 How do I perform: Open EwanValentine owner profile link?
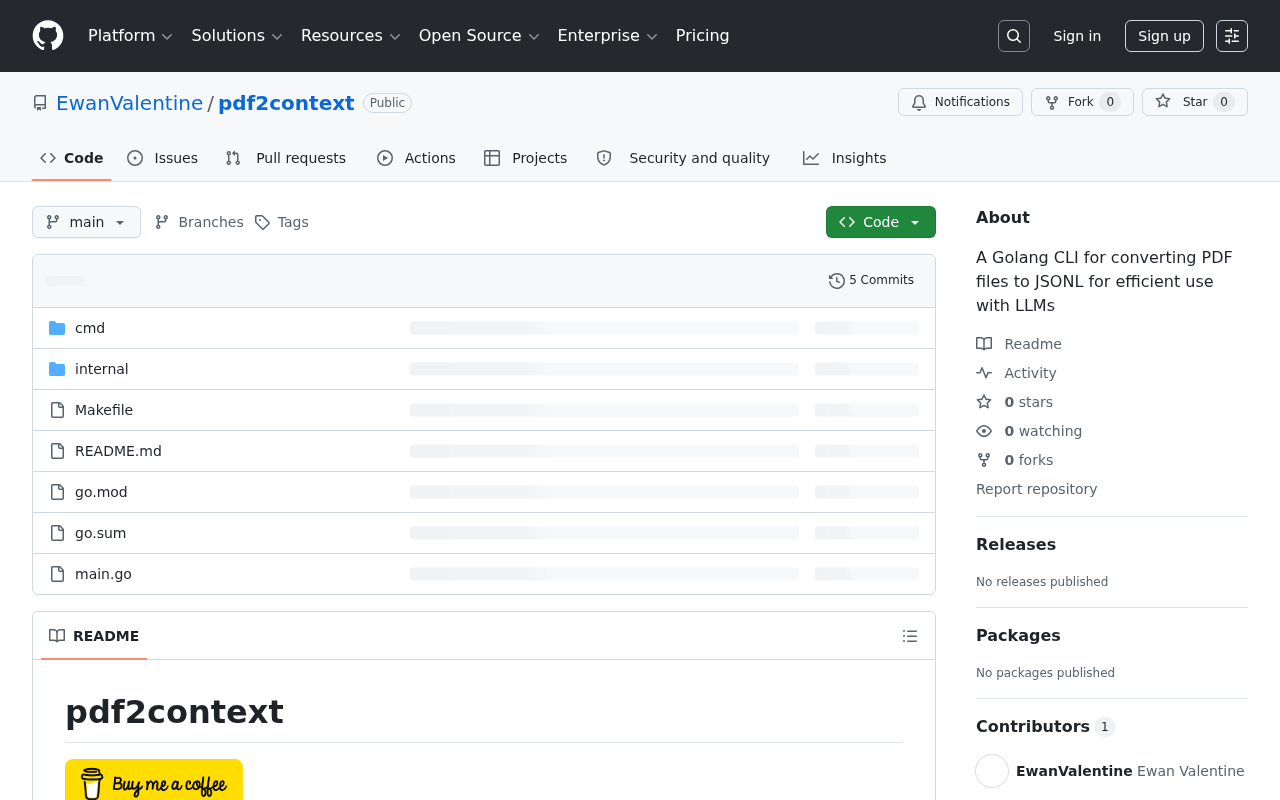[130, 103]
